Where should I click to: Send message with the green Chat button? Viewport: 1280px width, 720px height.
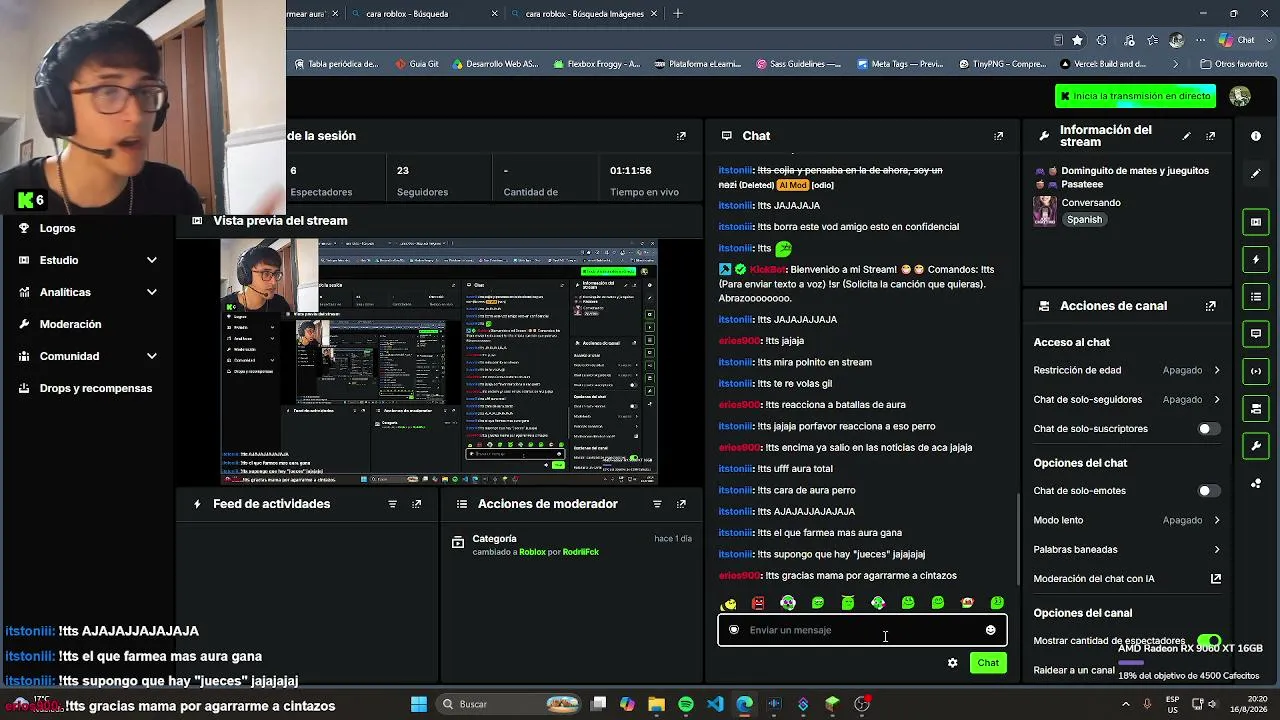coord(988,663)
